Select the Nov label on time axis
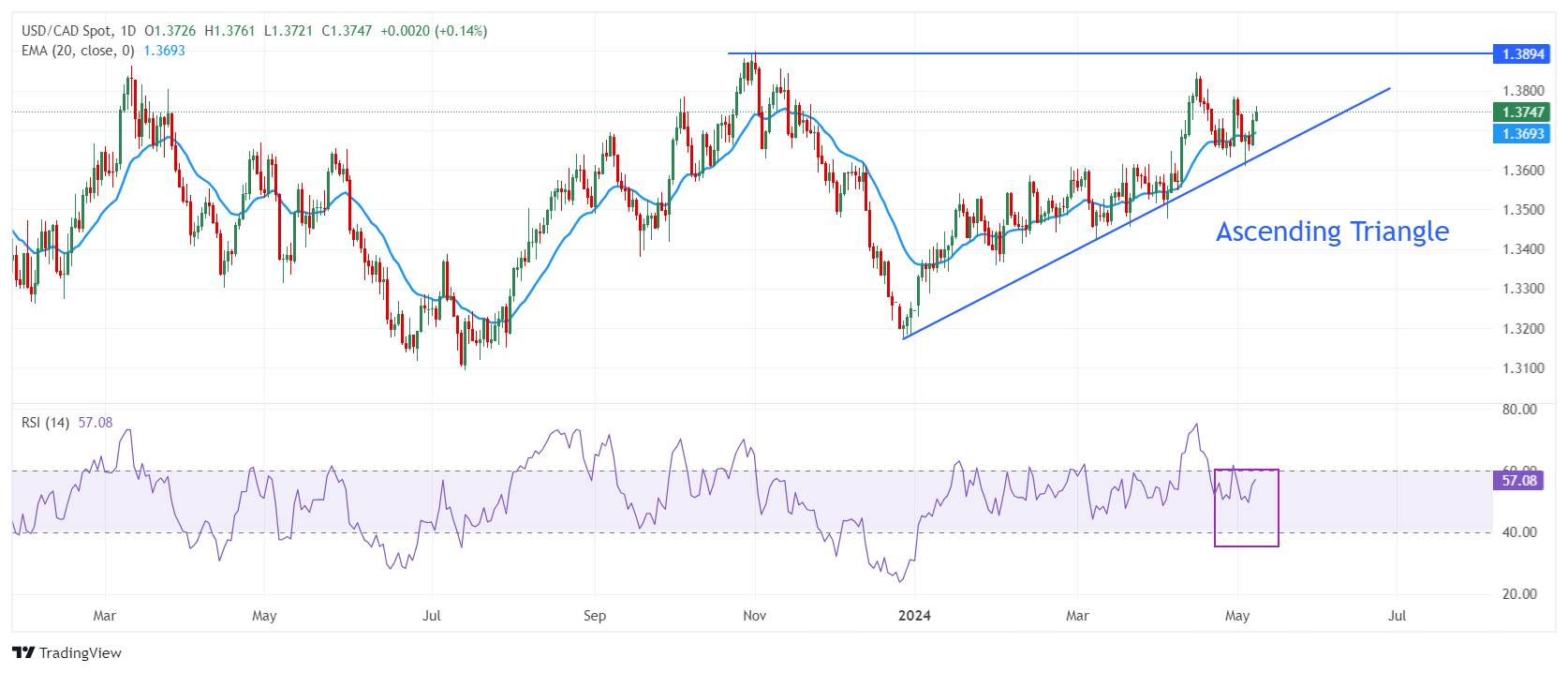This screenshot has height=673, width=1568. [x=755, y=616]
